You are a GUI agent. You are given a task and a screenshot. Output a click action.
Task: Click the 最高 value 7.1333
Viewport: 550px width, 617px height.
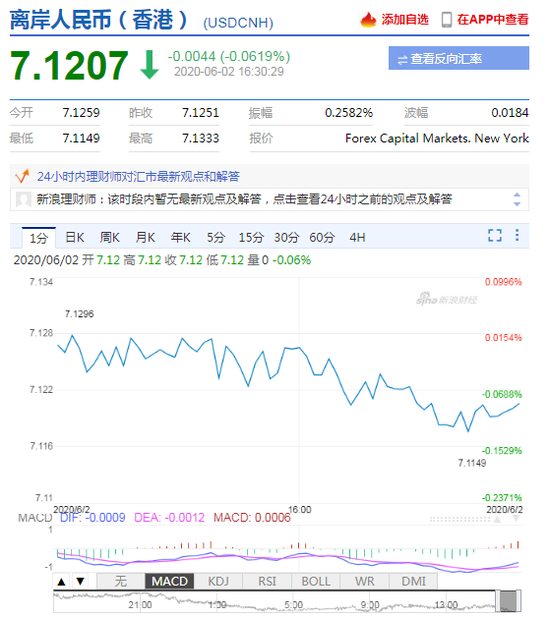200,138
